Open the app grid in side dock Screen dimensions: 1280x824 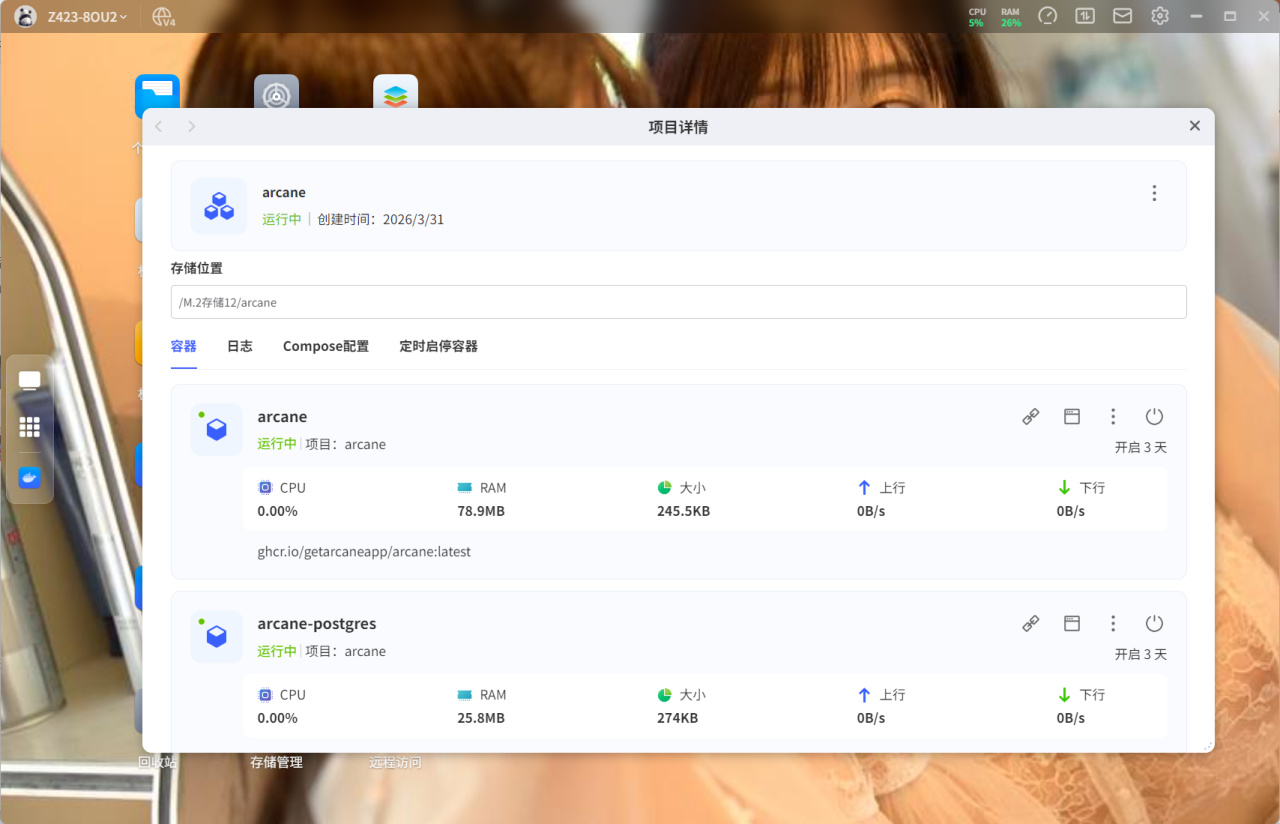[30, 427]
